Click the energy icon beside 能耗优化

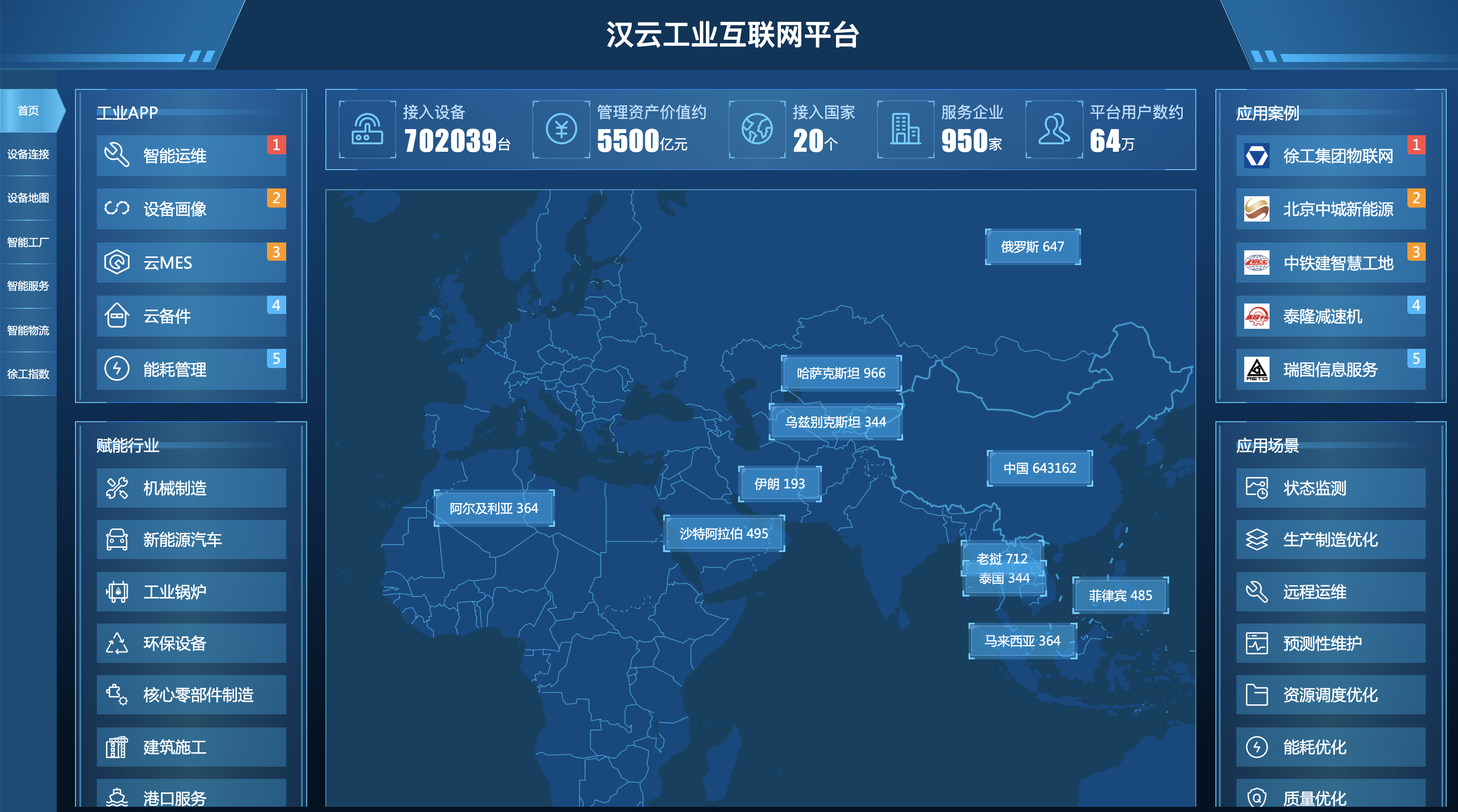click(1256, 747)
